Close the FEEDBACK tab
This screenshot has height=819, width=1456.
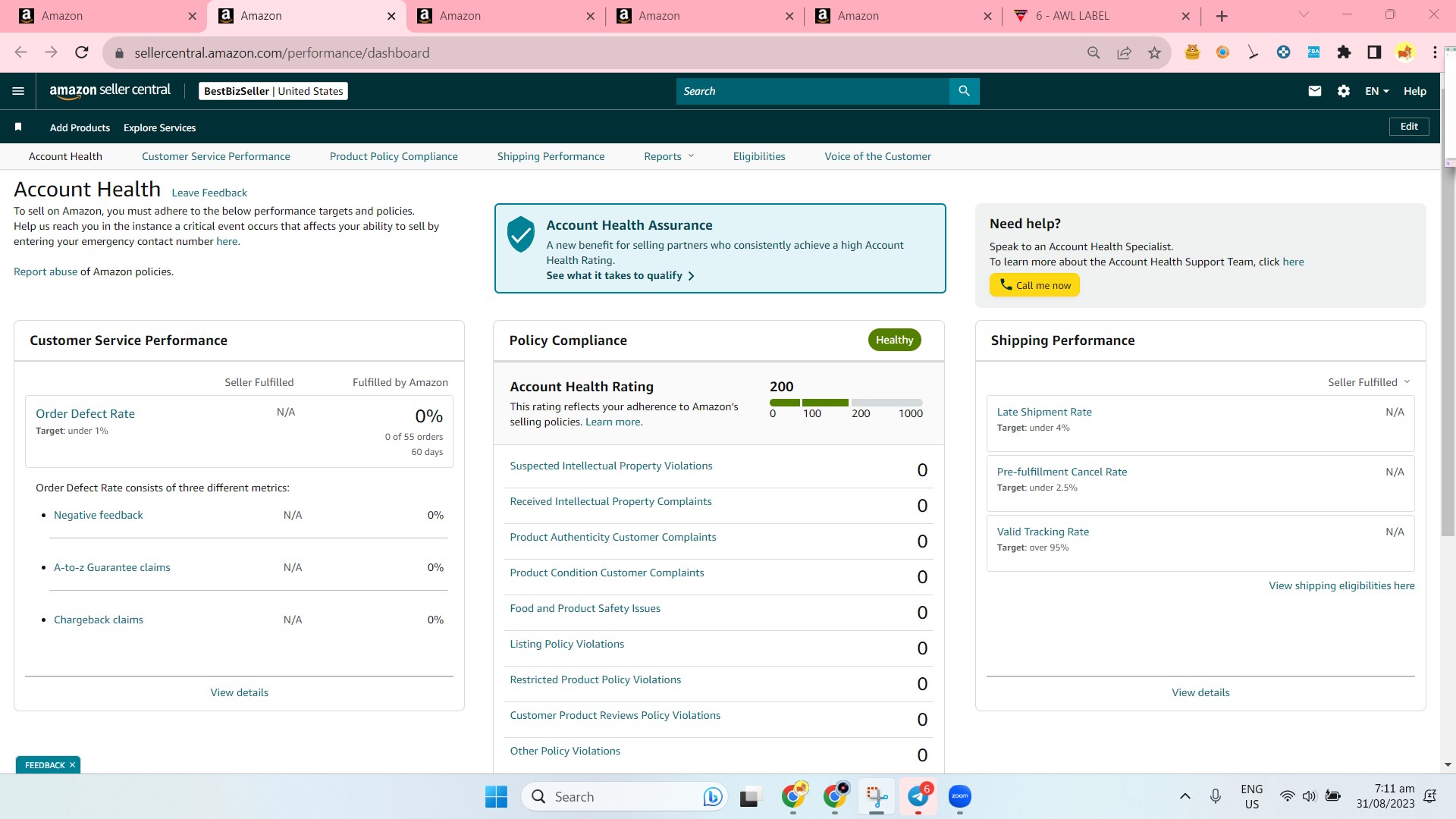[x=73, y=765]
